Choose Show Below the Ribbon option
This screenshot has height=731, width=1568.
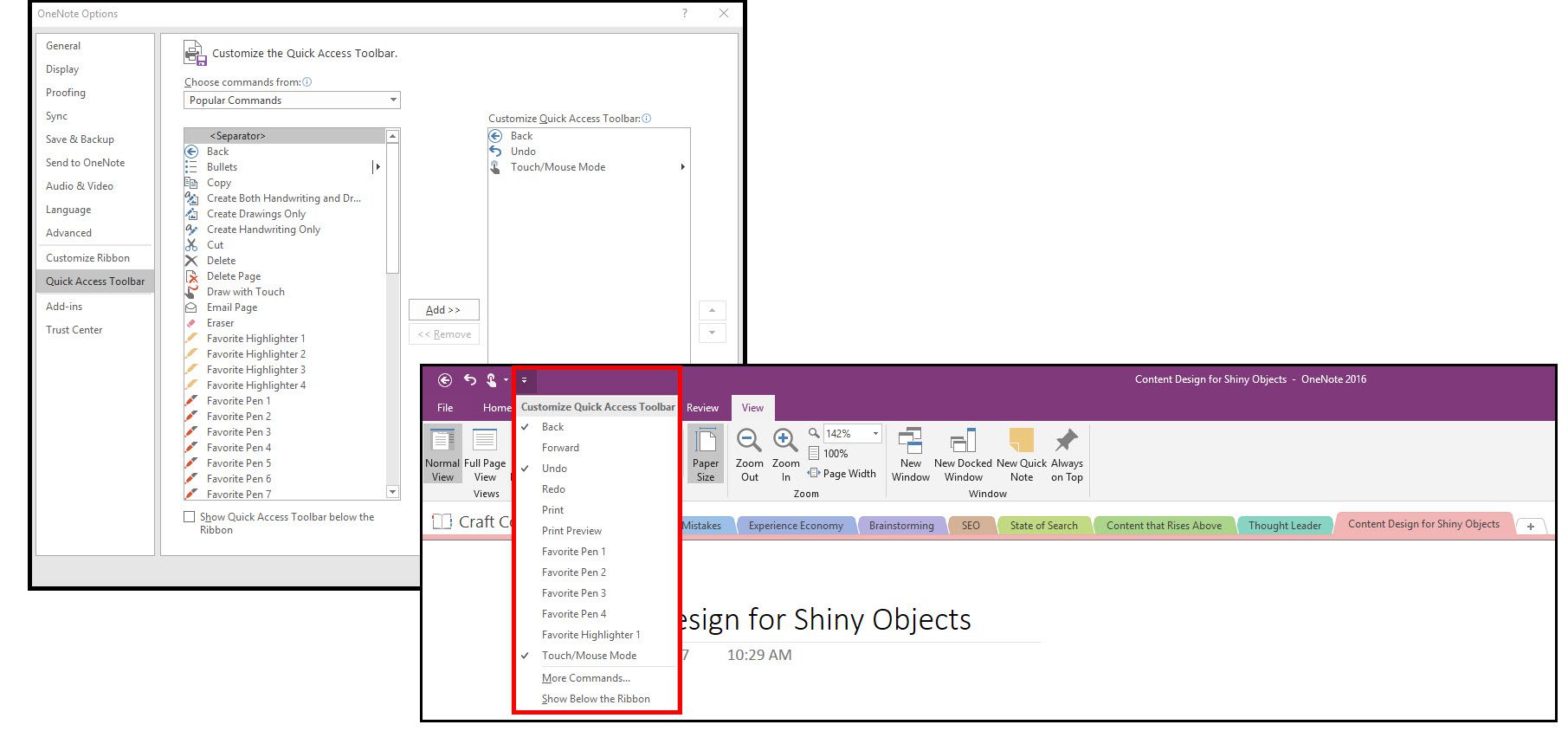596,699
